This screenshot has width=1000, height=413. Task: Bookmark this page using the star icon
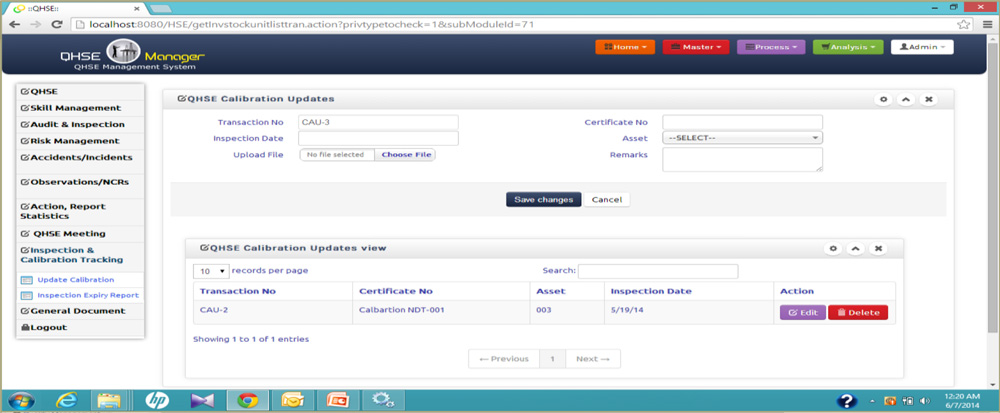(963, 23)
